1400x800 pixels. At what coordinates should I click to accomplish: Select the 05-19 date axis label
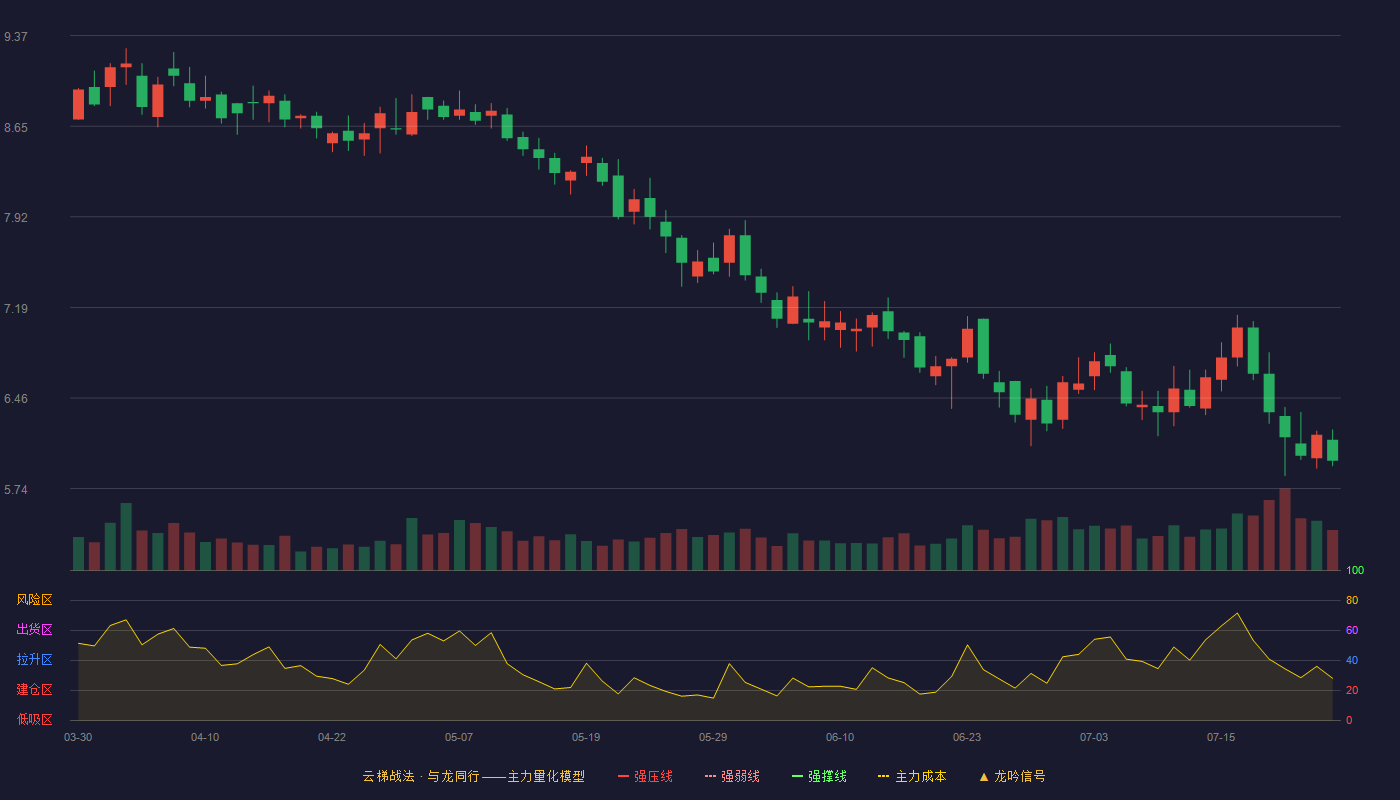click(586, 737)
